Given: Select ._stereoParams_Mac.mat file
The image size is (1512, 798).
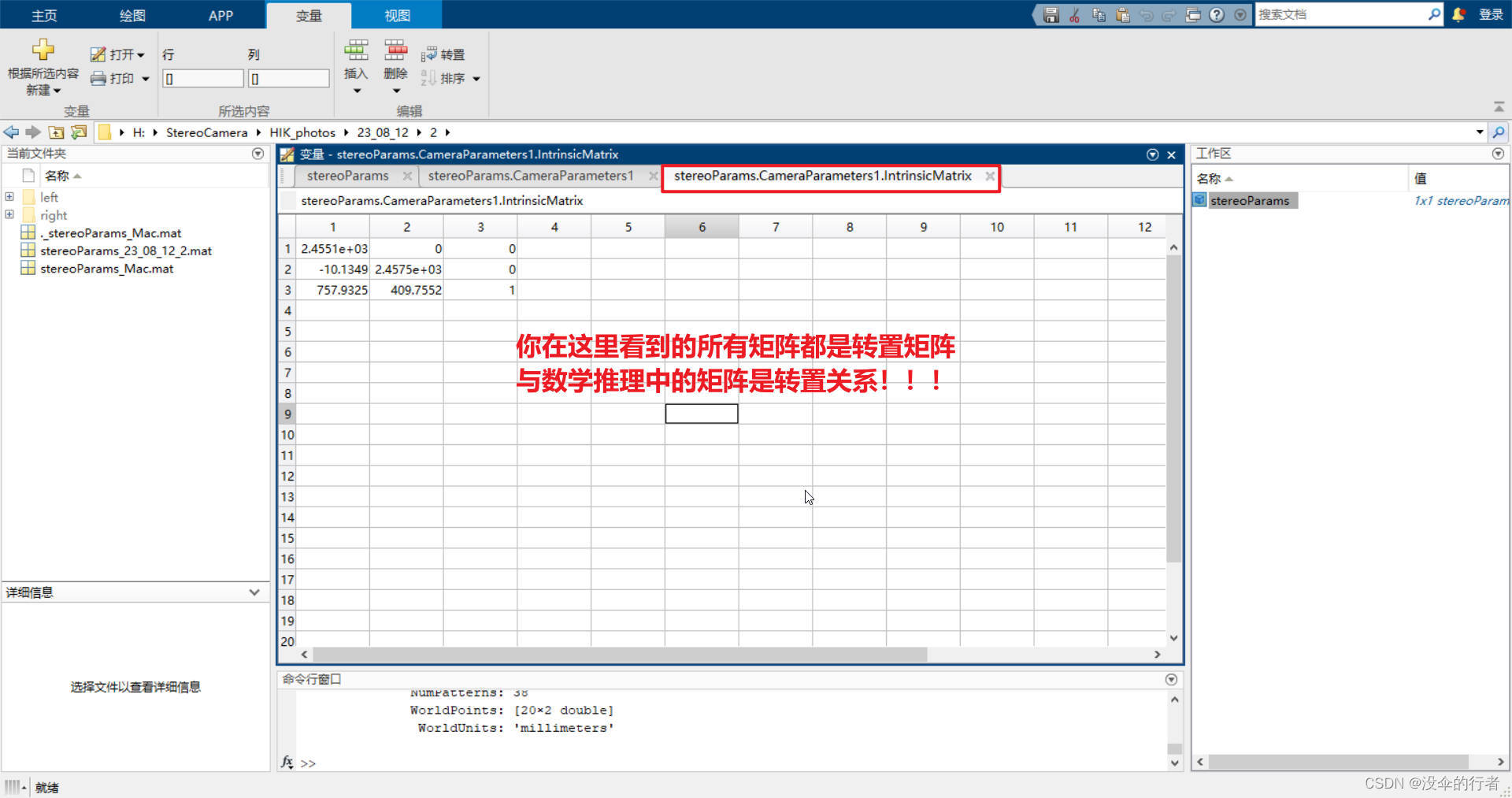Looking at the screenshot, I should click(x=111, y=233).
